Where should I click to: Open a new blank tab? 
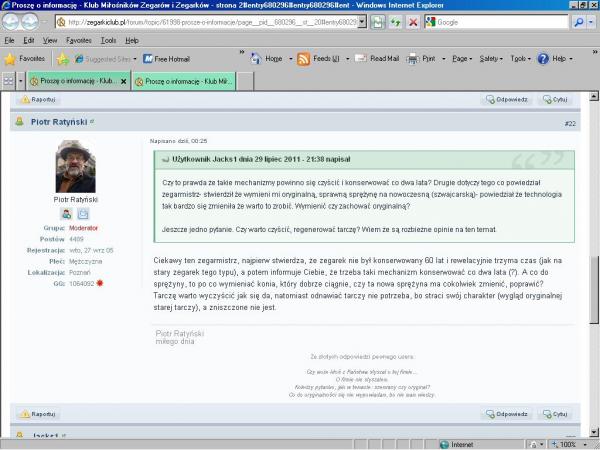245,82
